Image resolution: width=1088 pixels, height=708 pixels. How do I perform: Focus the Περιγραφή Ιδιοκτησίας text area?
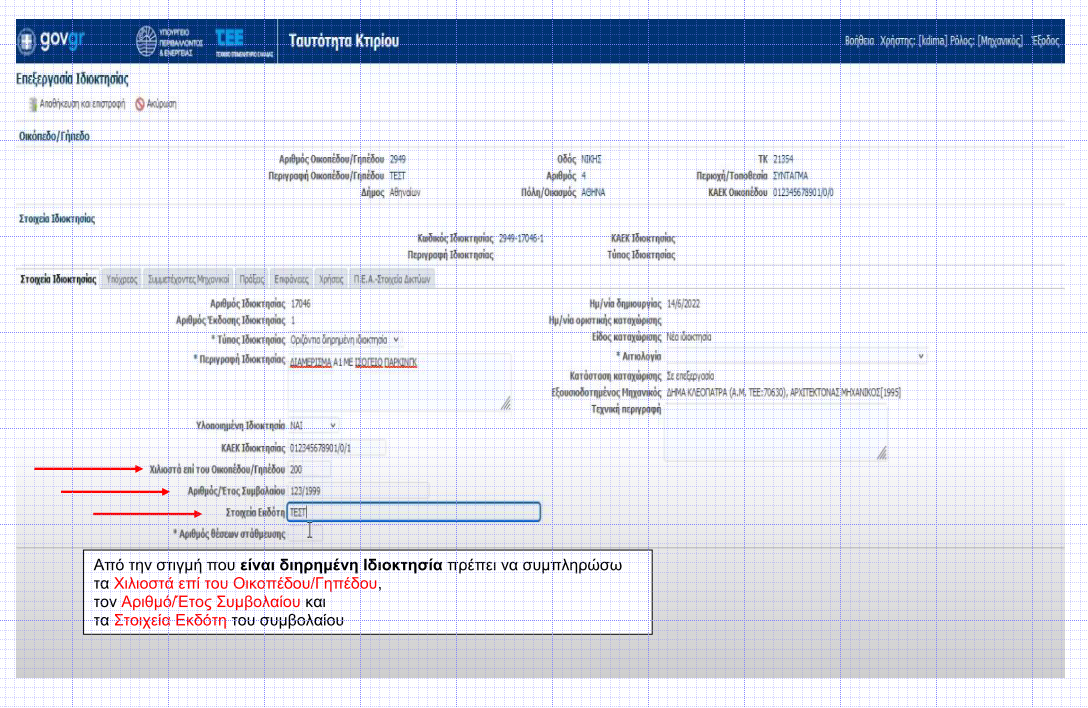398,382
